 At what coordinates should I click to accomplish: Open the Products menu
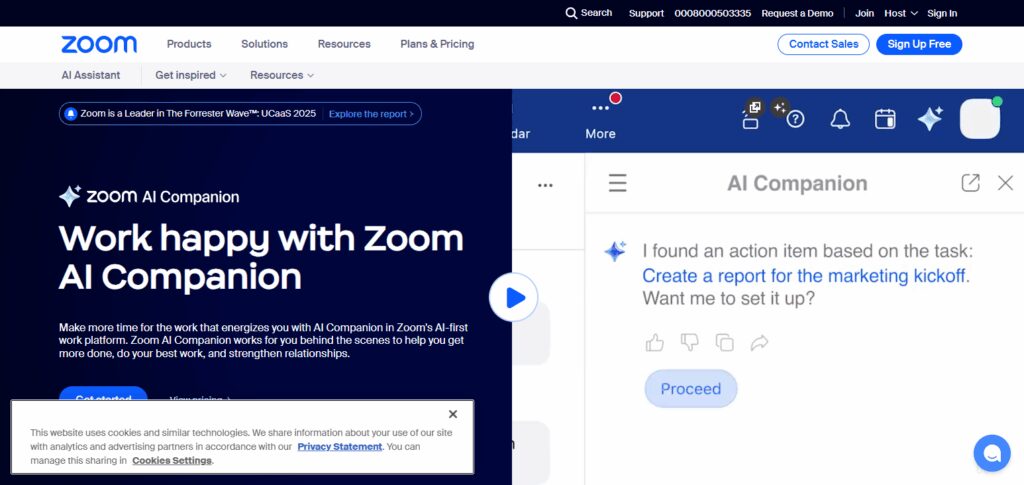tap(189, 44)
